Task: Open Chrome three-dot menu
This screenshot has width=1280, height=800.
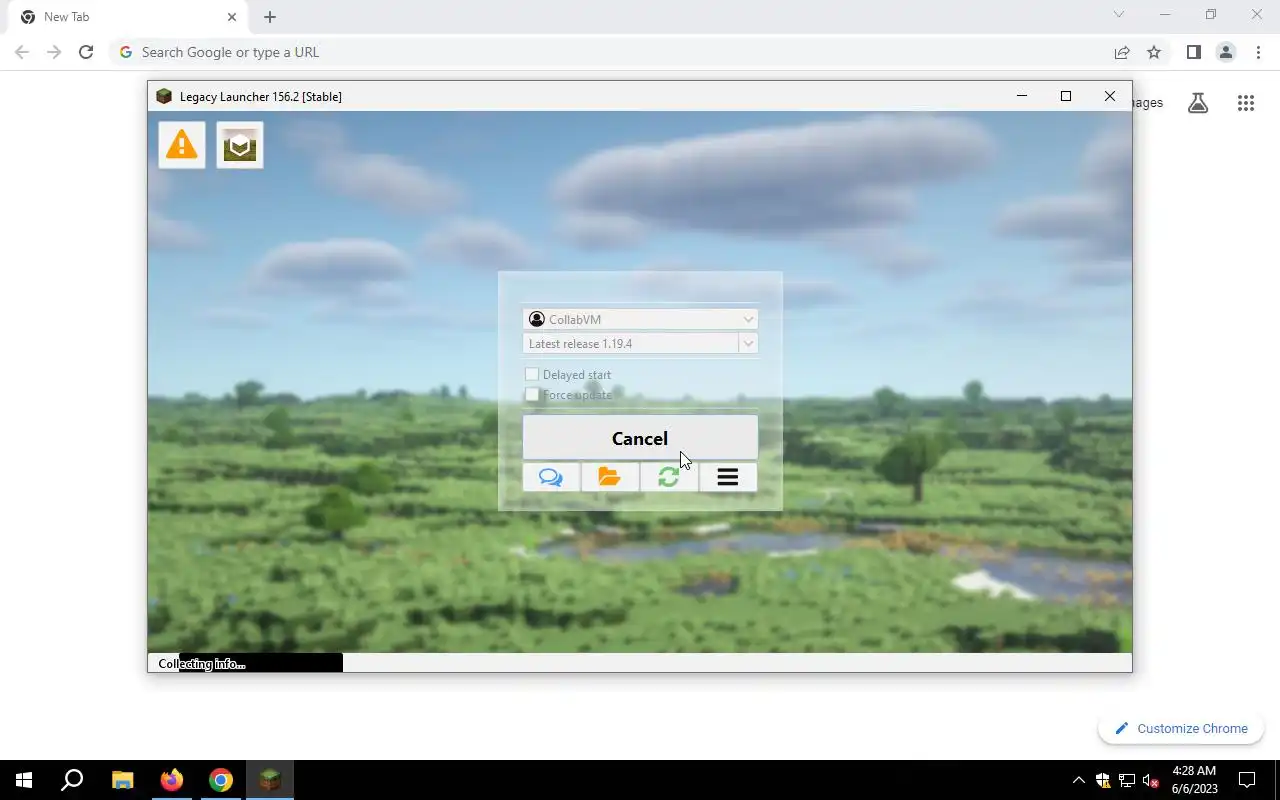Action: coord(1258,52)
